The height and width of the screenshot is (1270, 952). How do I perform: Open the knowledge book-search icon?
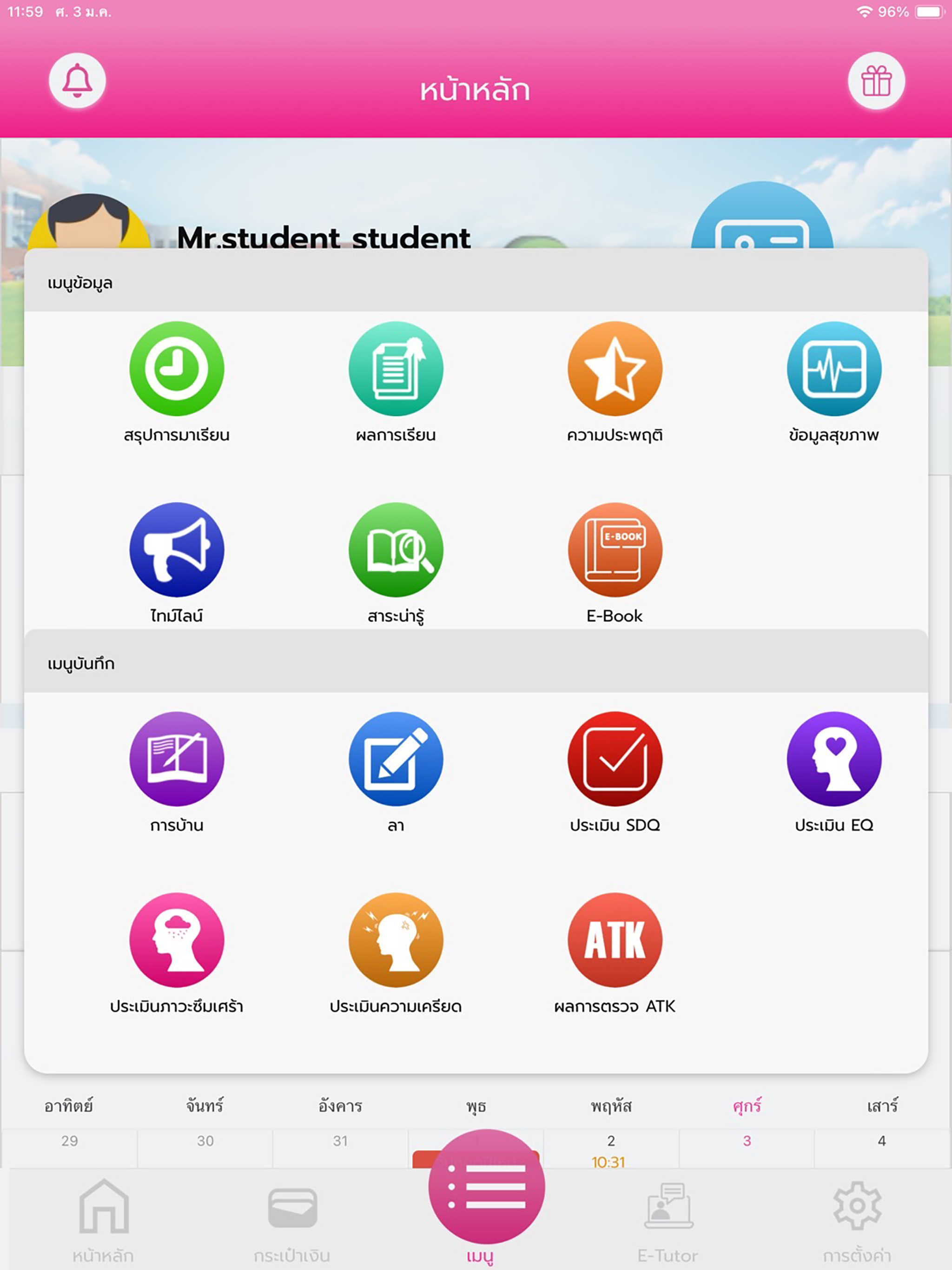click(x=396, y=549)
